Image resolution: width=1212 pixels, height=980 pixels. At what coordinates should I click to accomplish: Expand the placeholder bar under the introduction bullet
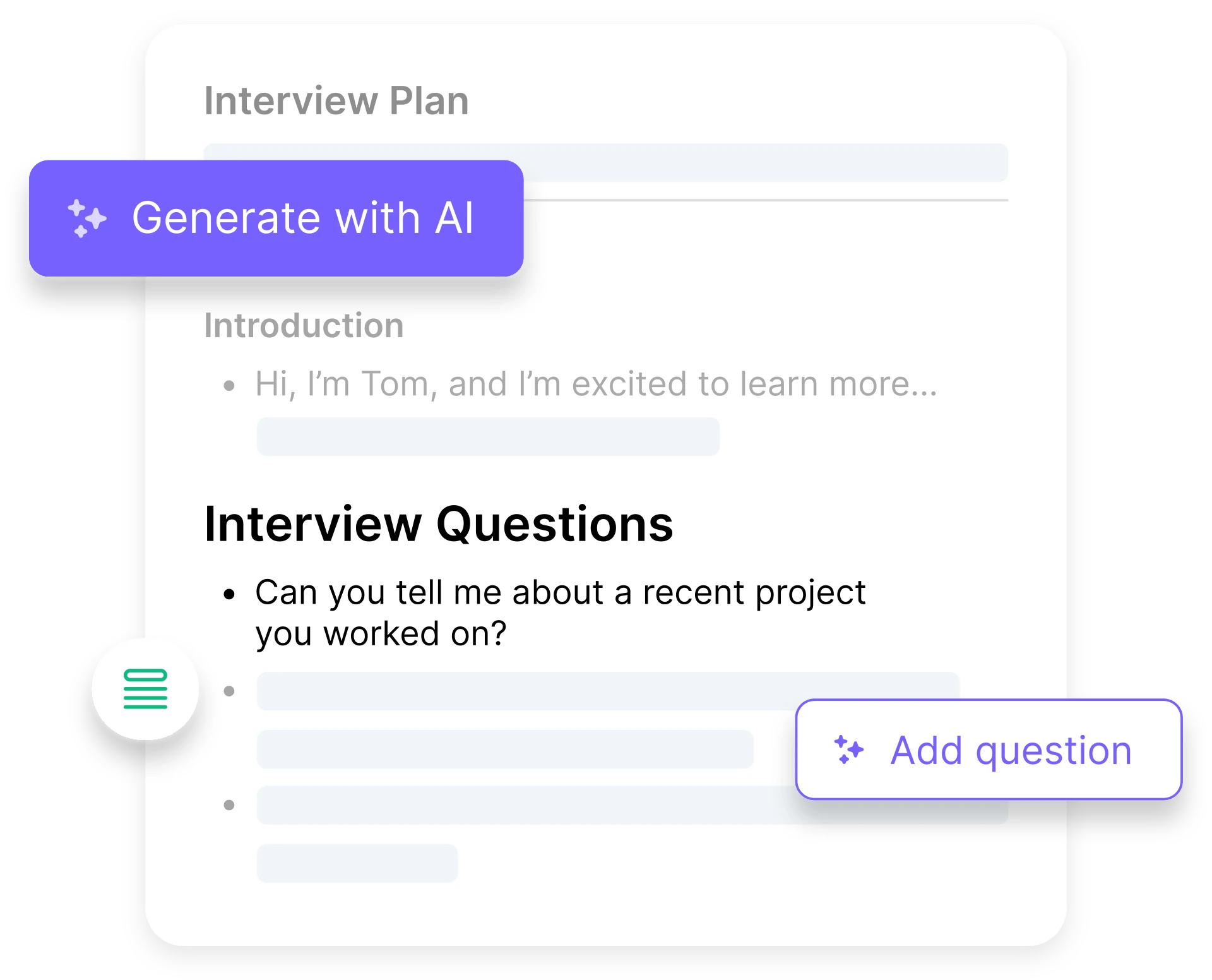click(487, 436)
